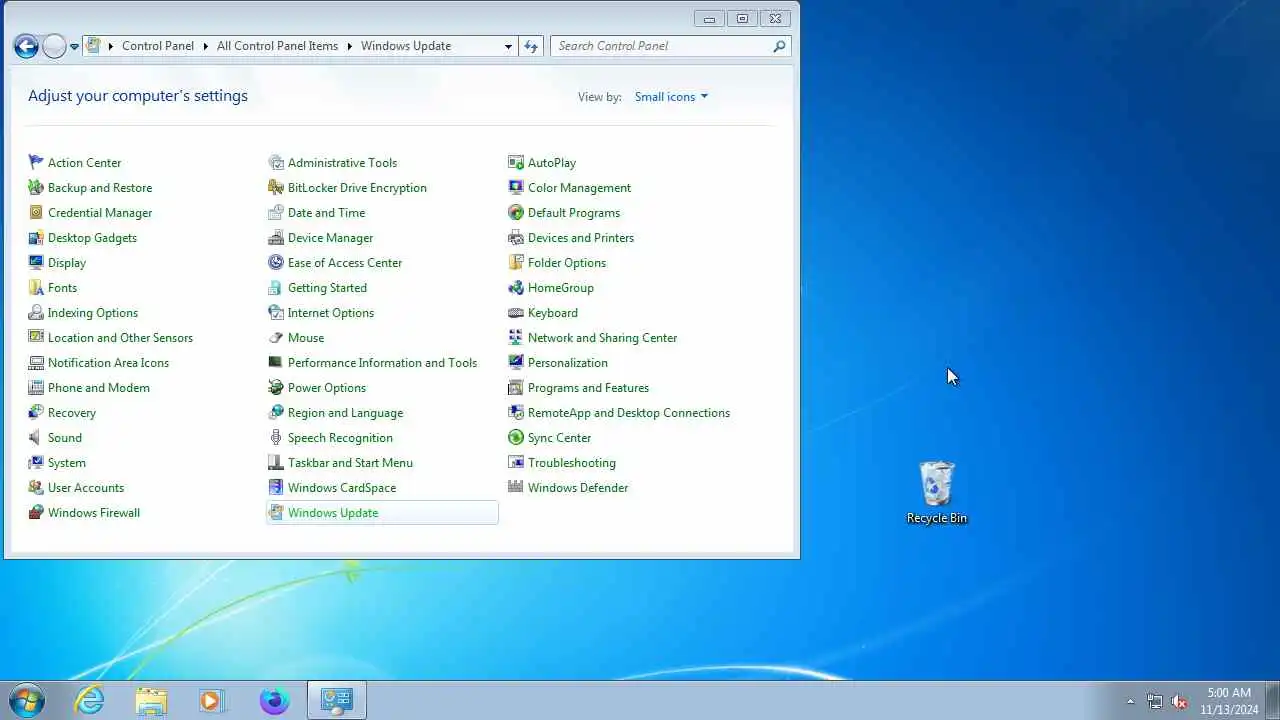Click the Windows Update breadcrumb segment
The height and width of the screenshot is (720, 1280).
(406, 46)
